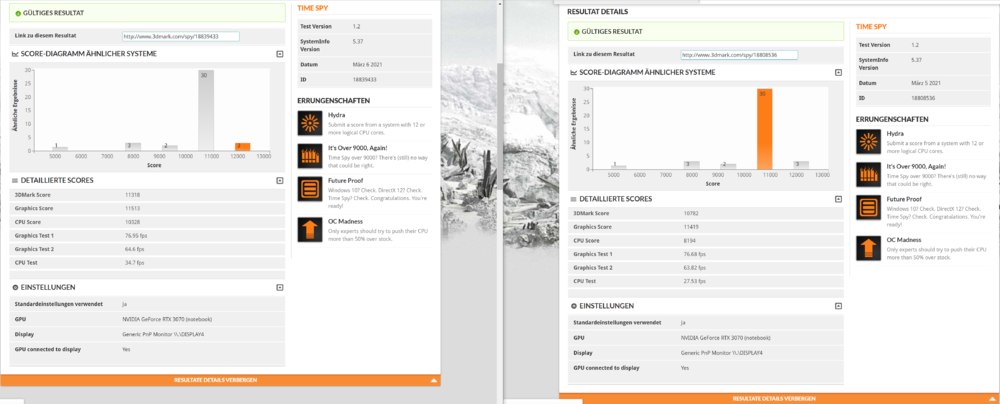Click the It's Over 9000 icon in result 18808536
Image resolution: width=1000 pixels, height=404 pixels.
(868, 175)
